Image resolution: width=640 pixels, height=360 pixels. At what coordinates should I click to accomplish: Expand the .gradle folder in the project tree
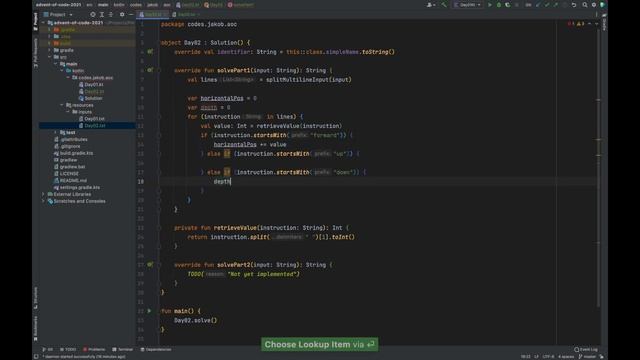[49, 30]
